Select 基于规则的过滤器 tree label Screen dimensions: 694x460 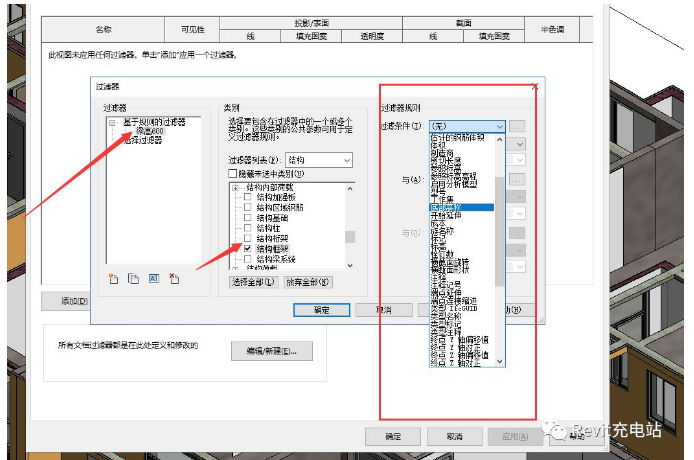[x=154, y=122]
